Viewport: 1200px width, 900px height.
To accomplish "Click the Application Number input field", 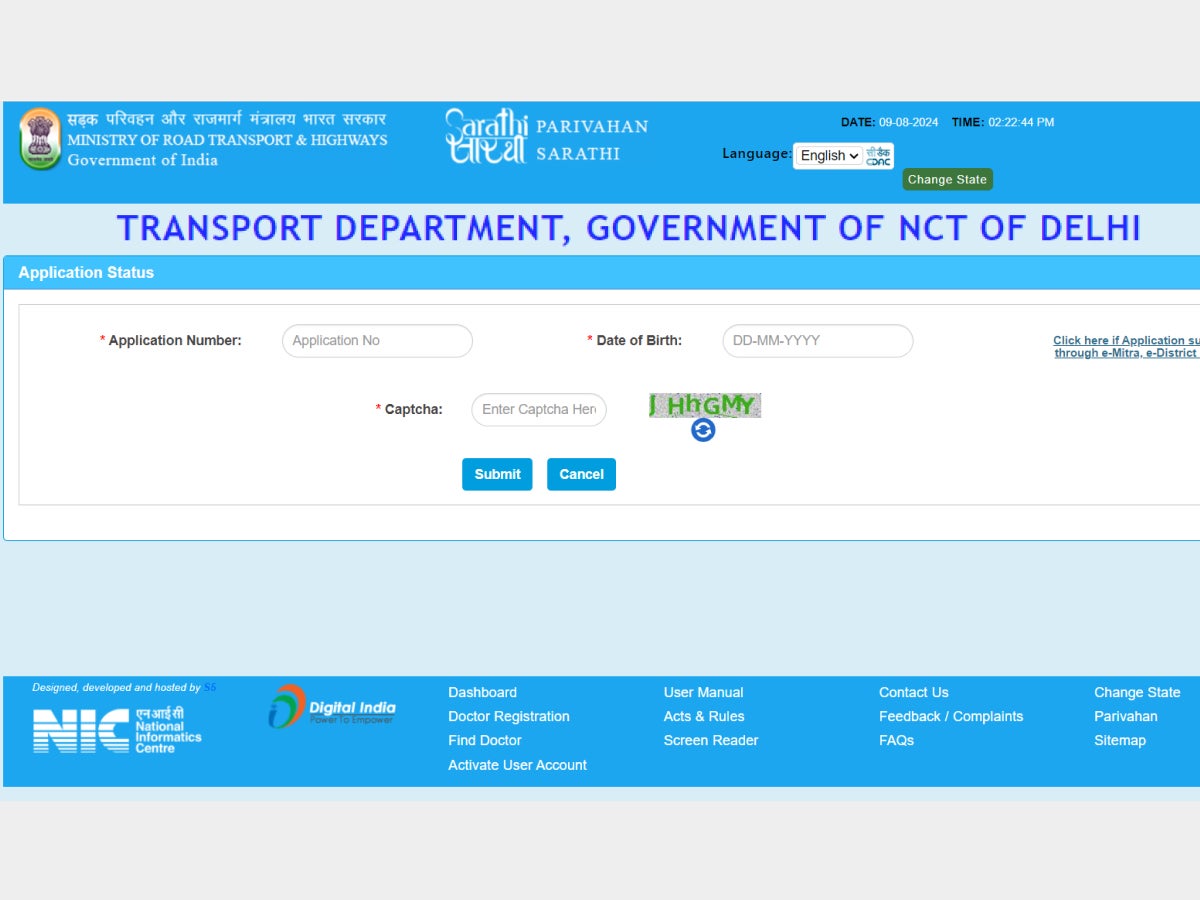I will click(x=377, y=340).
